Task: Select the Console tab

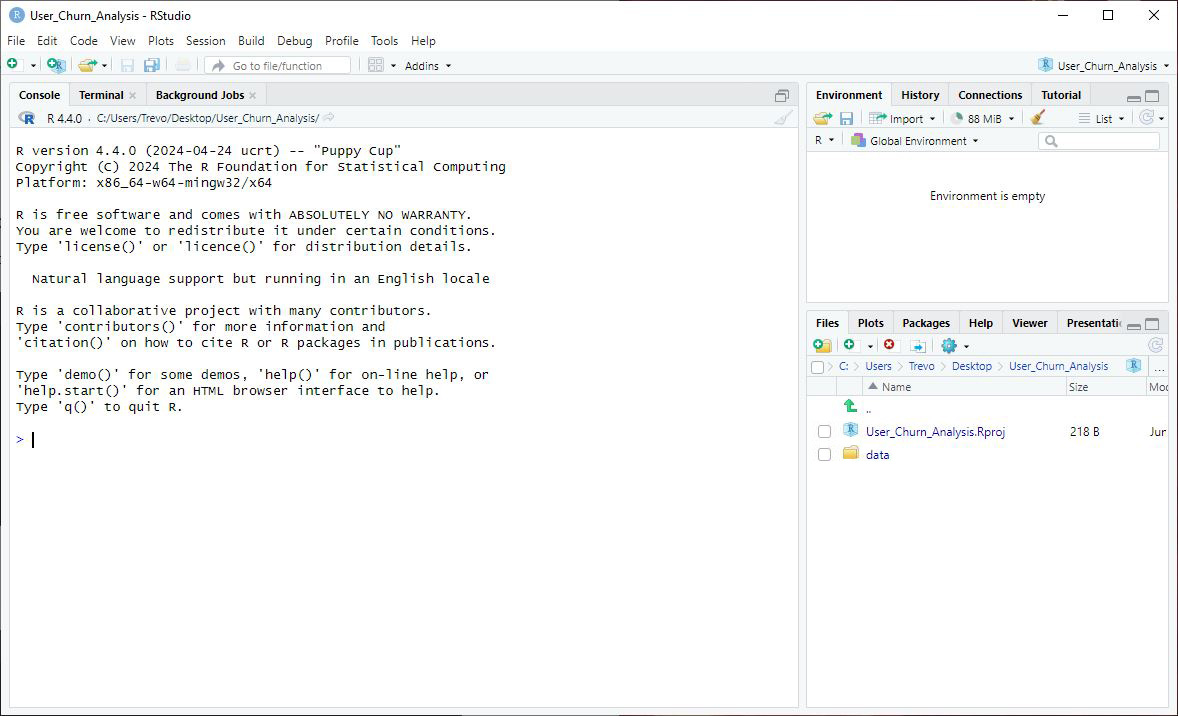Action: pyautogui.click(x=39, y=95)
